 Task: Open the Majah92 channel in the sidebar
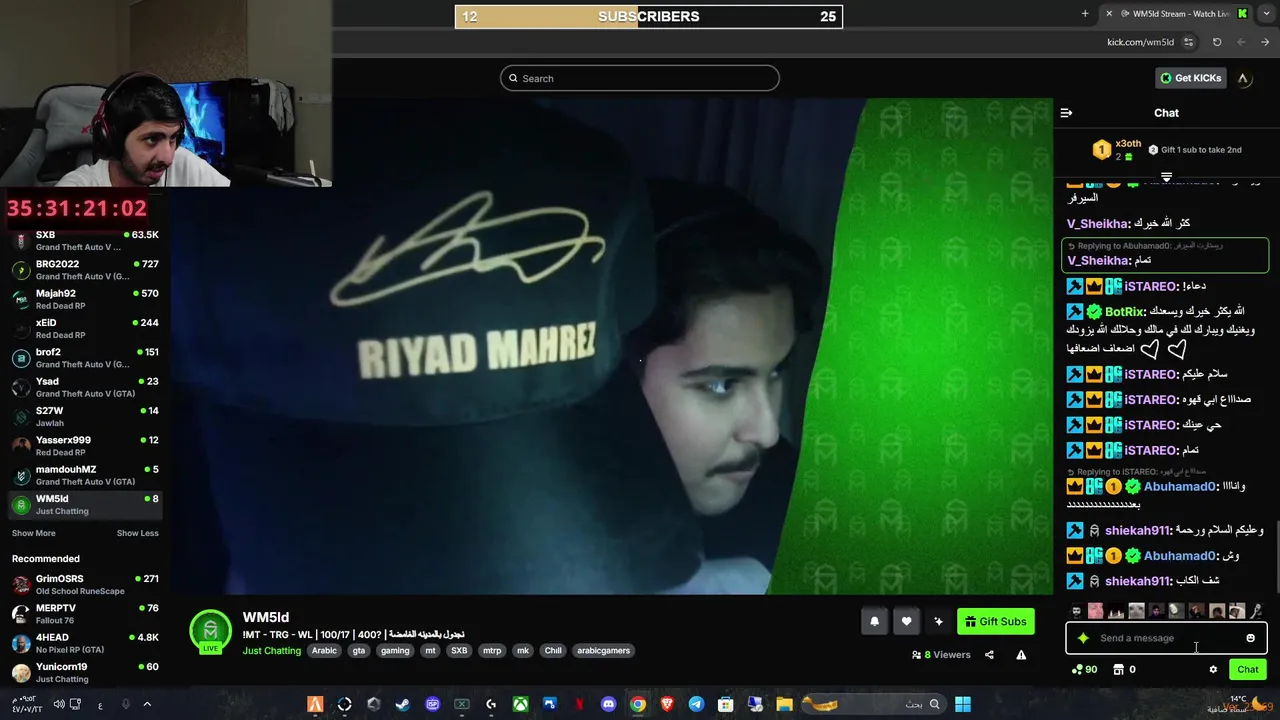tap(85, 299)
